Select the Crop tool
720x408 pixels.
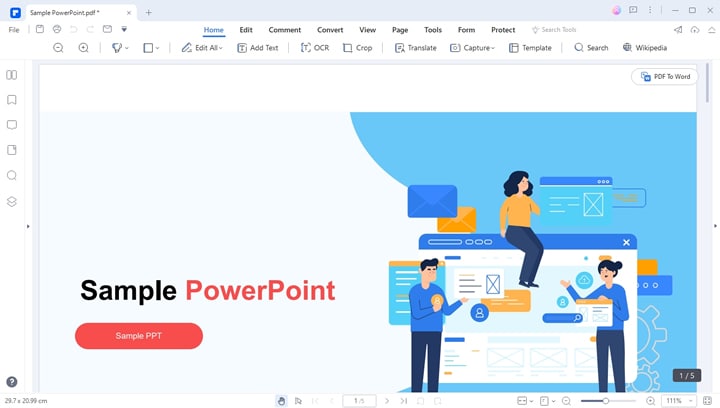click(357, 48)
